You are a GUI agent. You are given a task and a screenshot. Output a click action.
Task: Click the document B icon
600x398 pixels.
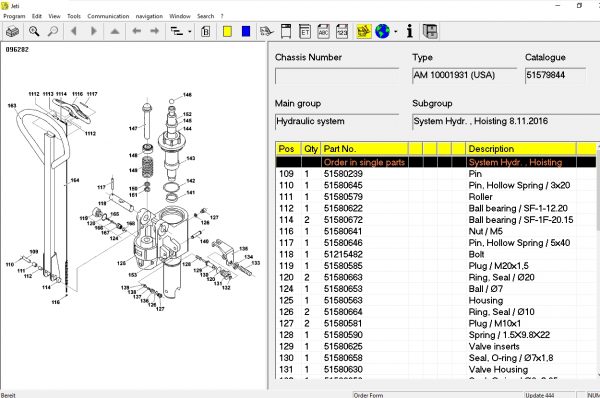205,31
